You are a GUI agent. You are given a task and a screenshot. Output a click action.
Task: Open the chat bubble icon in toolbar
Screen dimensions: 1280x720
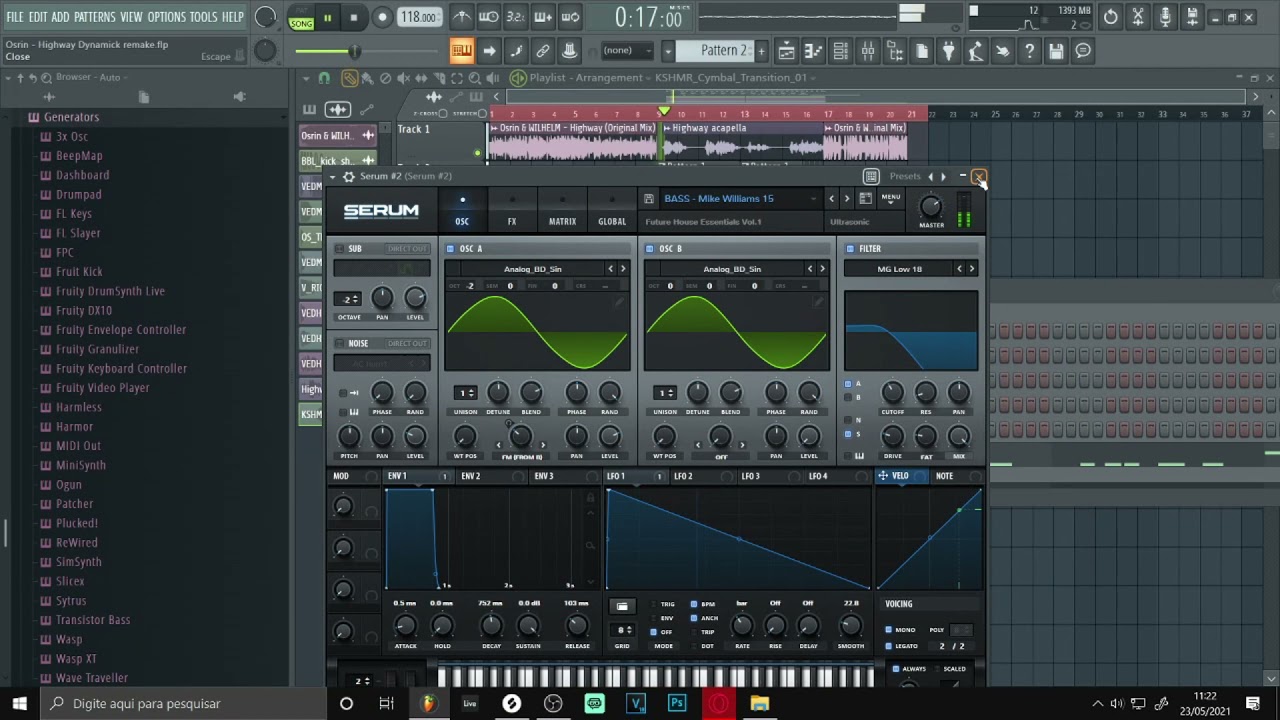[1083, 51]
